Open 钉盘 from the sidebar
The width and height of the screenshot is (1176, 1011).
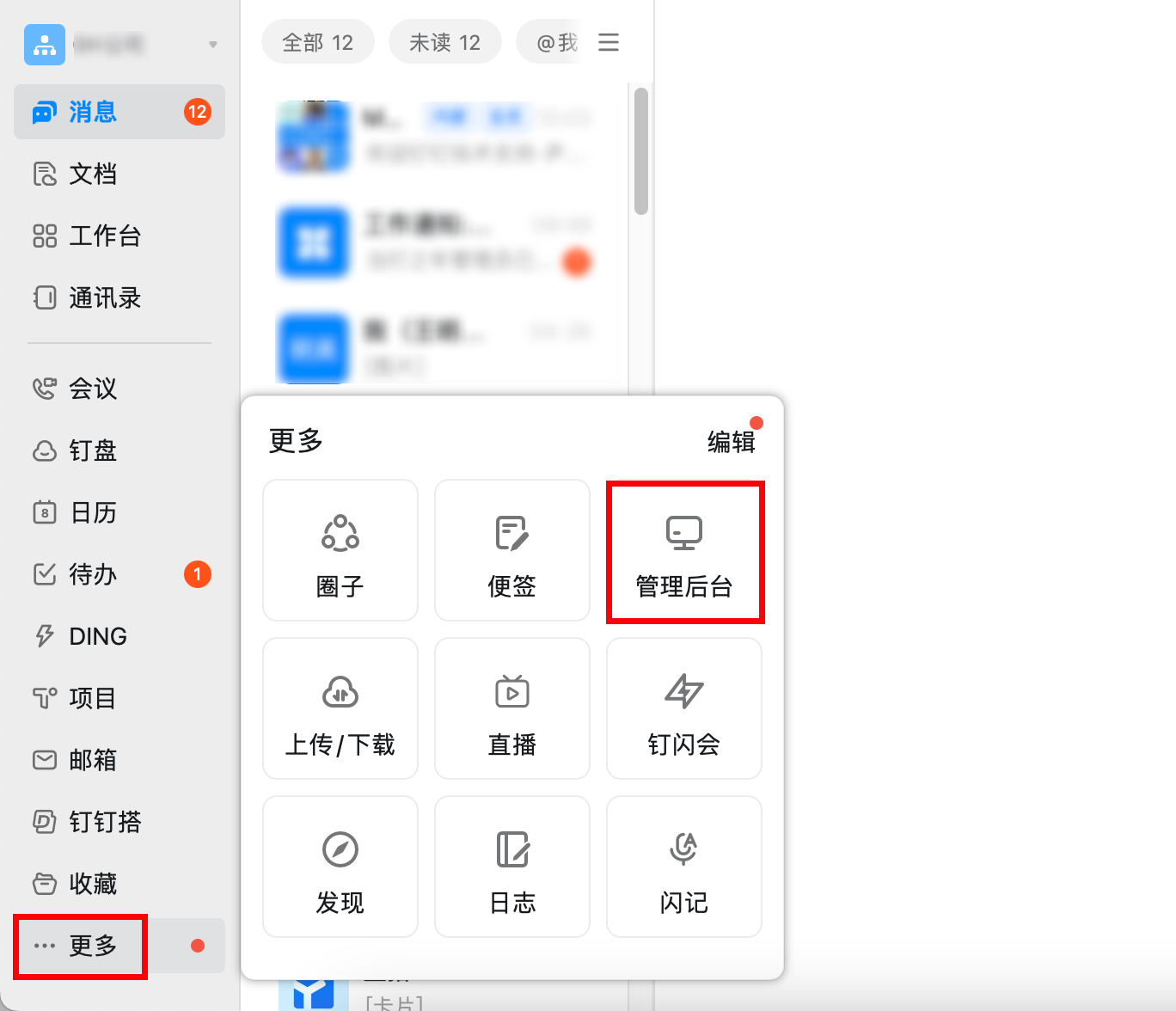(93, 450)
